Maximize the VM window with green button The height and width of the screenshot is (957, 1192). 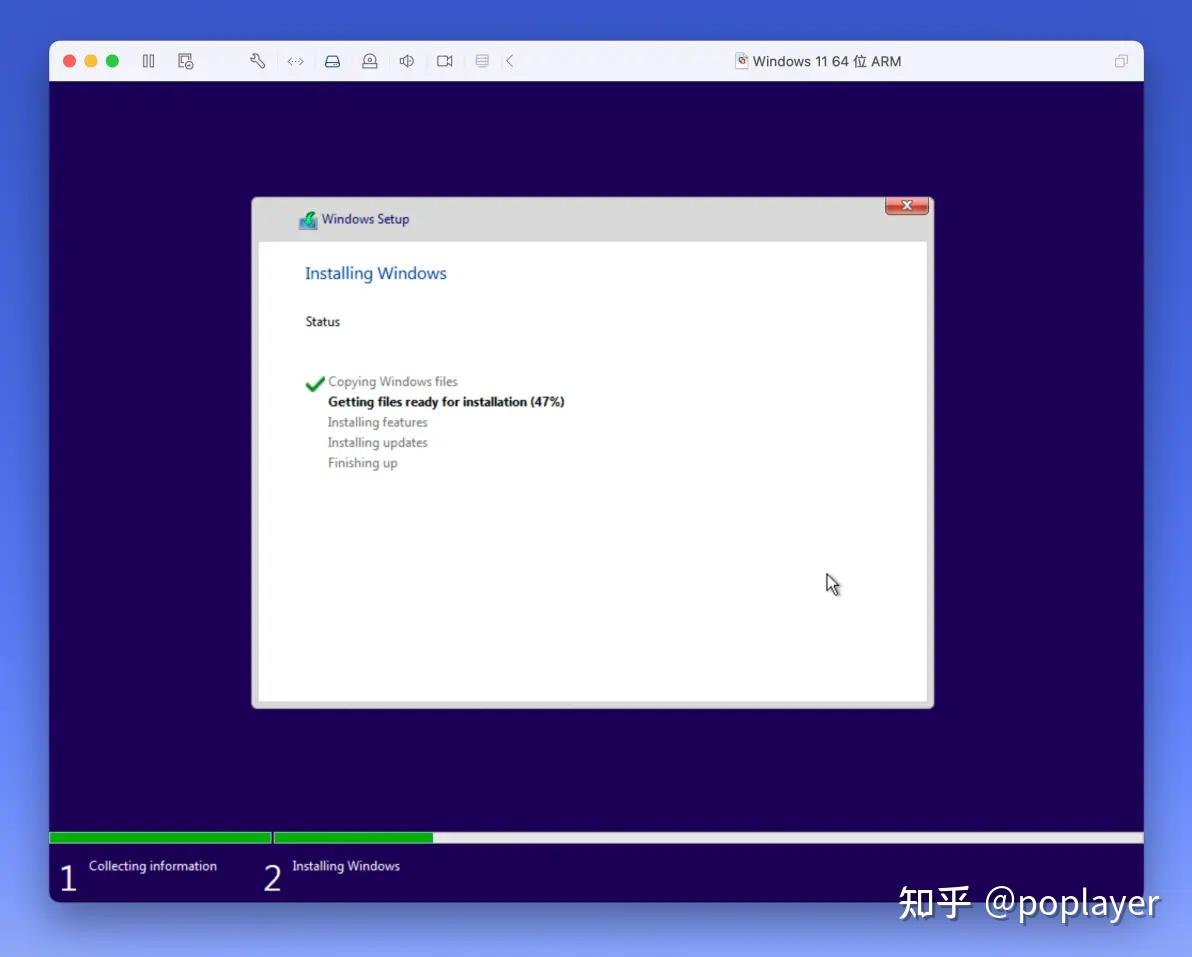tap(113, 61)
